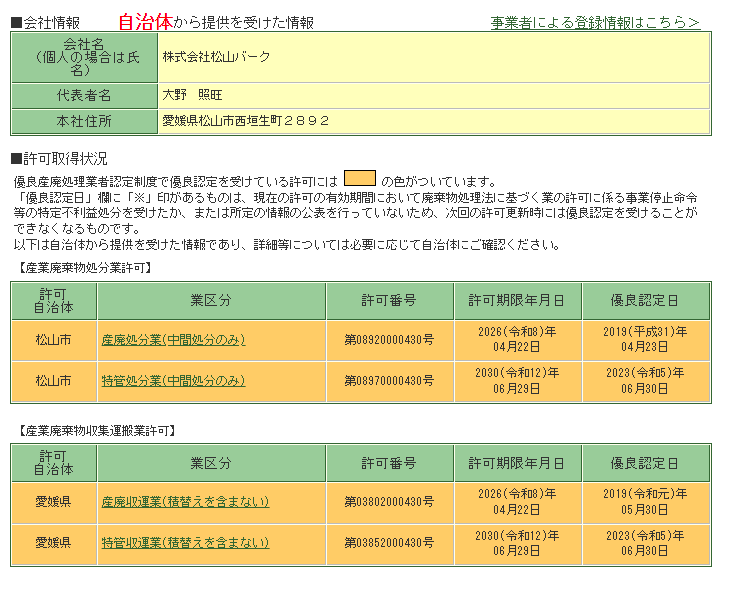Click the red 自治体 heading text
Viewport: 734px width, 594px height.
tap(144, 21)
